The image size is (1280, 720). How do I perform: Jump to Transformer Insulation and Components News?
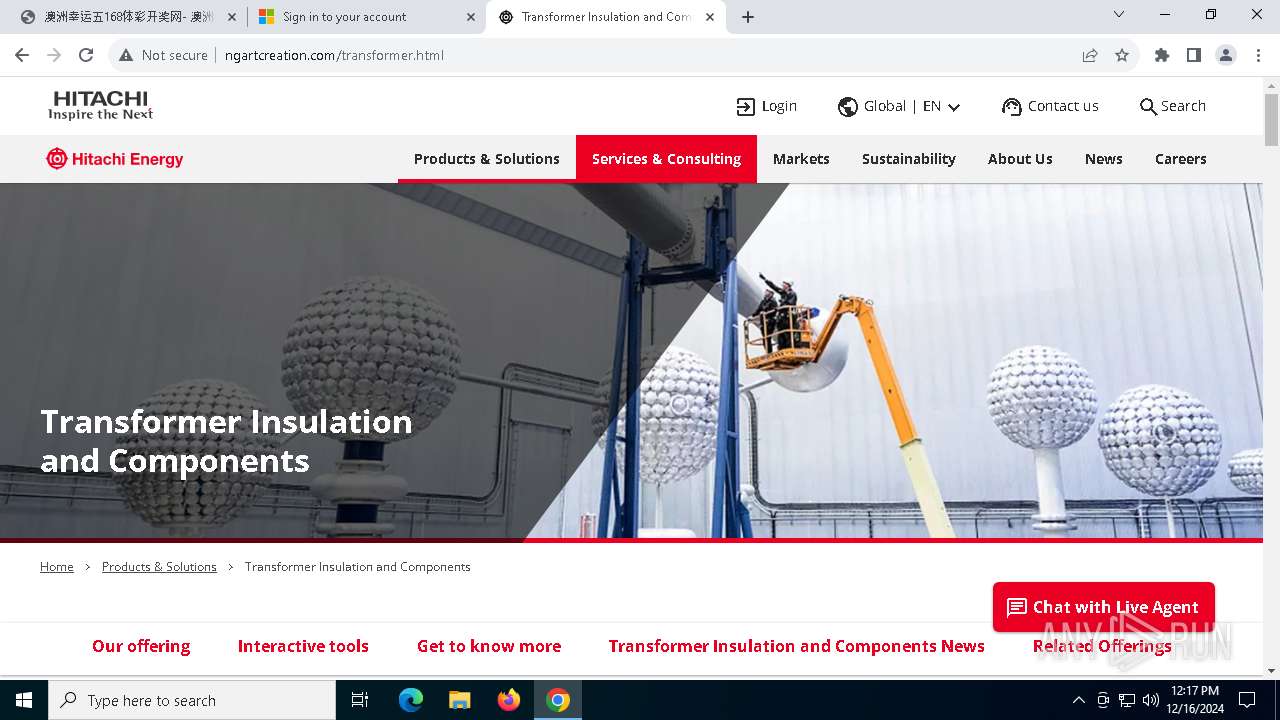tap(797, 646)
